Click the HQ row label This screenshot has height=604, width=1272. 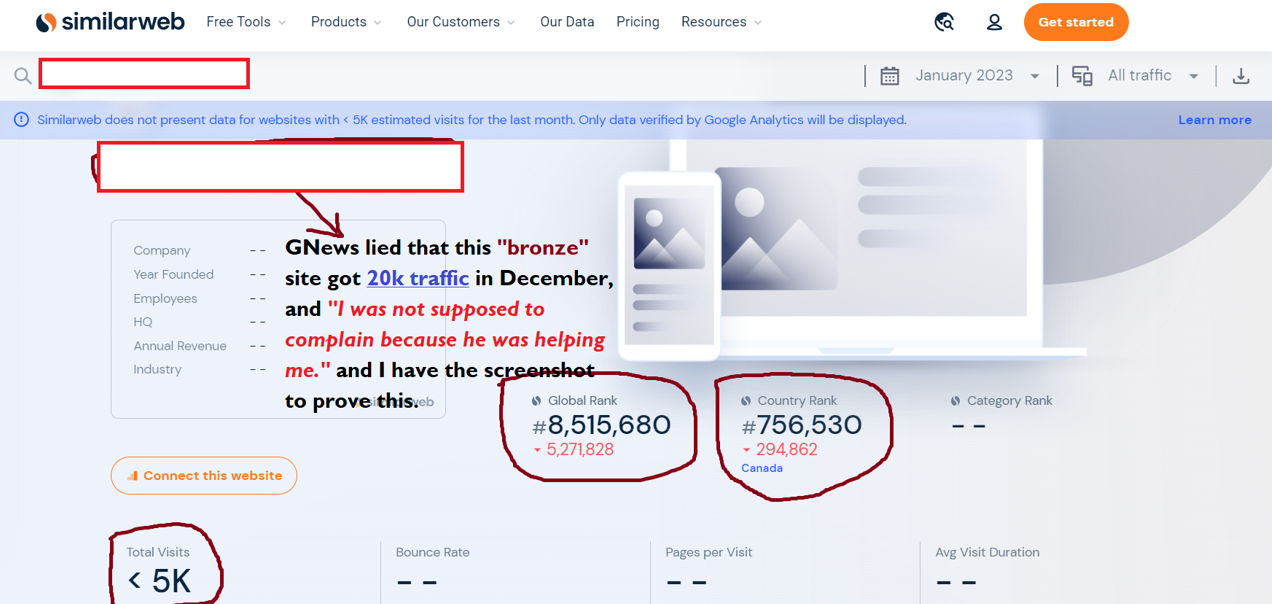point(143,322)
